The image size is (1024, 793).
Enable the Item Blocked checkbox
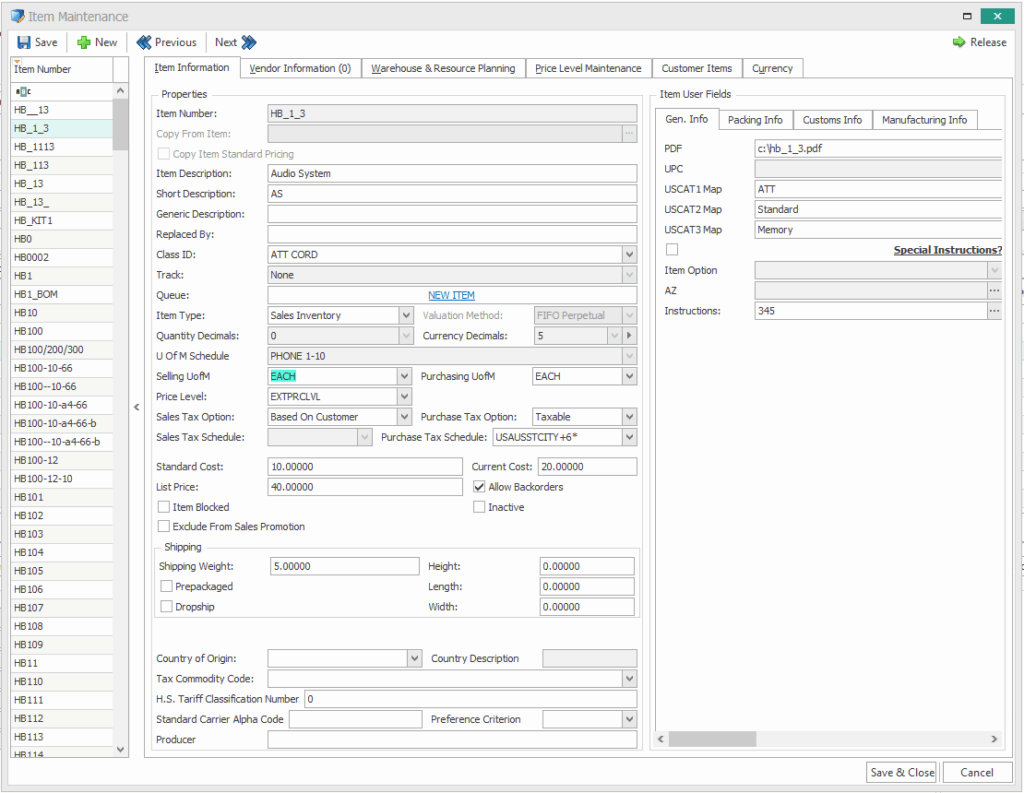pos(164,507)
